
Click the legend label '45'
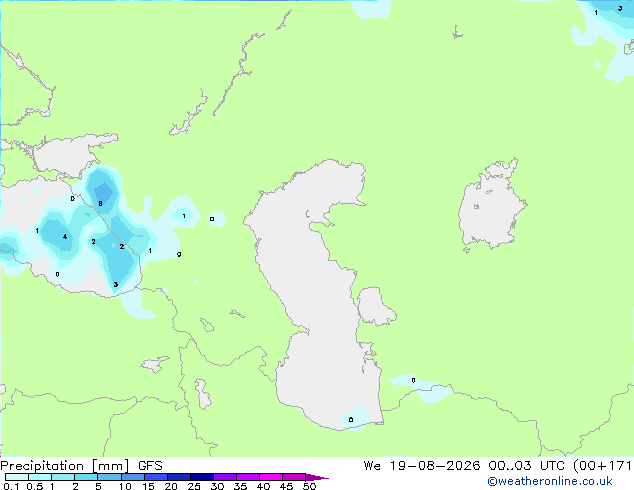[x=286, y=486]
